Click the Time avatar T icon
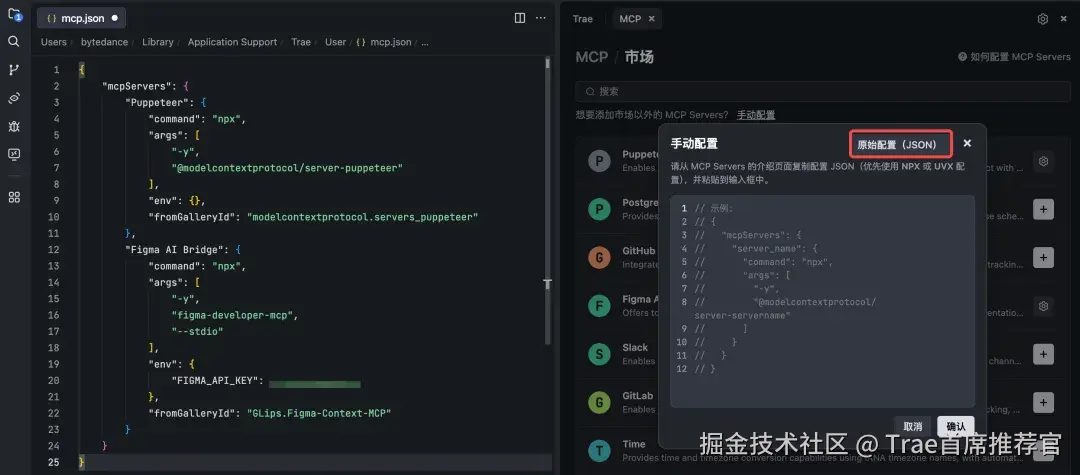Image resolution: width=1080 pixels, height=475 pixels. tap(599, 450)
